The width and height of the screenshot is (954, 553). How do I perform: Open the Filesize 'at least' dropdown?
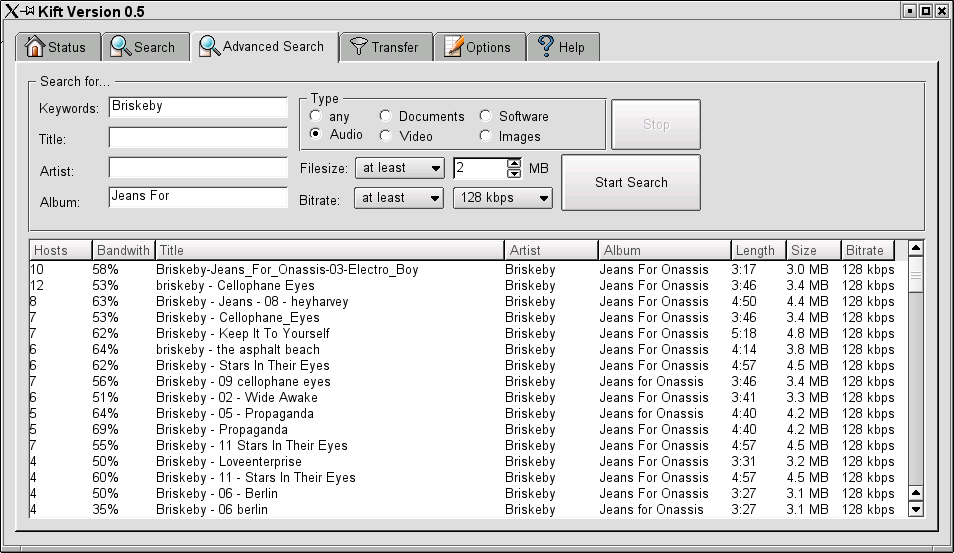[400, 168]
